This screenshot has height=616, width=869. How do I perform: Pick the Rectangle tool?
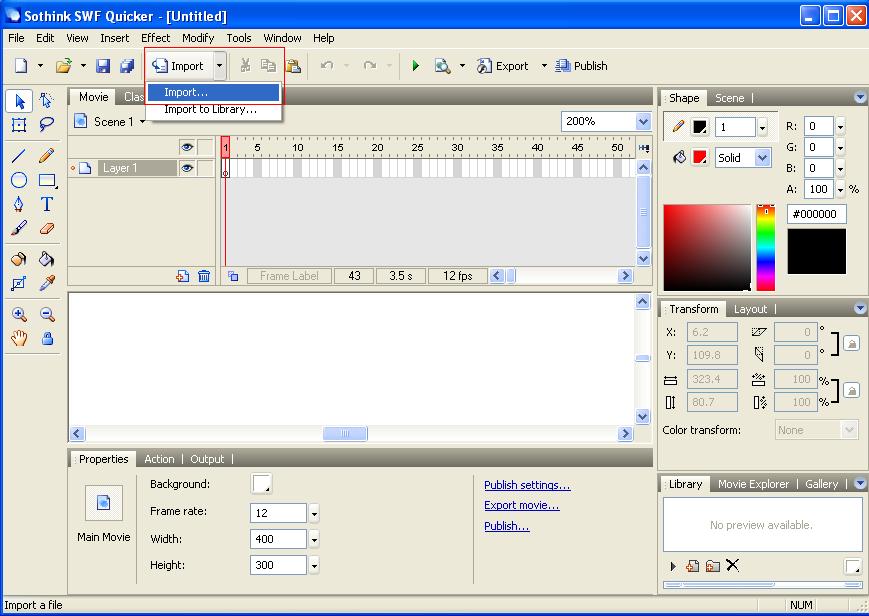pyautogui.click(x=47, y=180)
